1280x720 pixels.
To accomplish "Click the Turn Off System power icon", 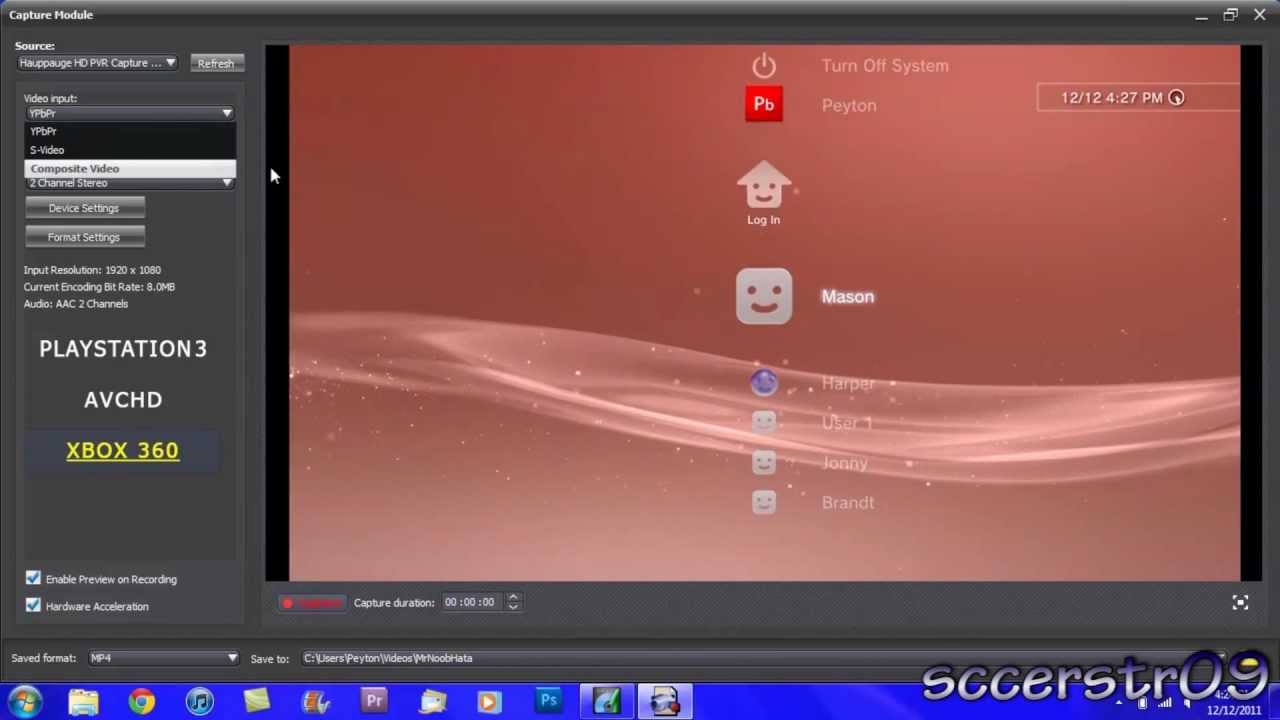I will (x=764, y=66).
